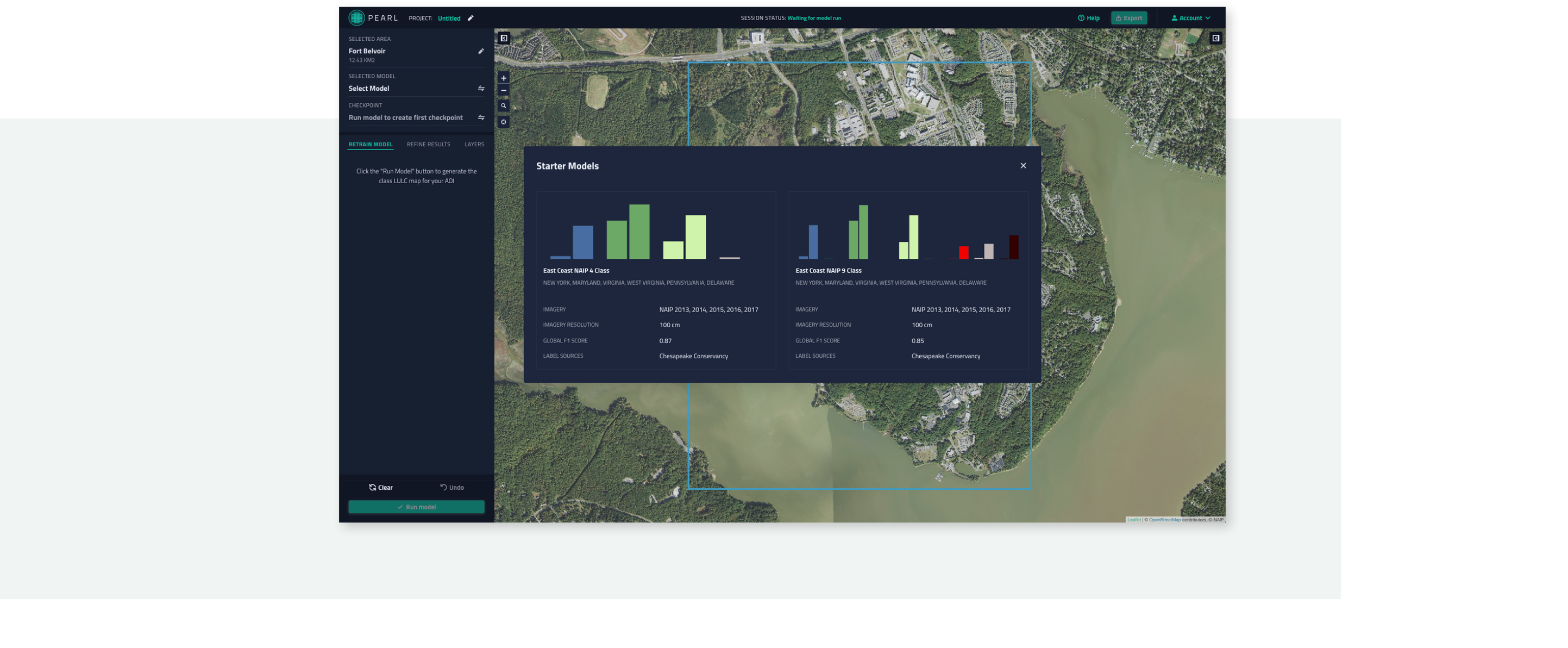Image resolution: width=1568 pixels, height=648 pixels.
Task: Select the East Coast NAIP 4 Class model
Action: 656,281
